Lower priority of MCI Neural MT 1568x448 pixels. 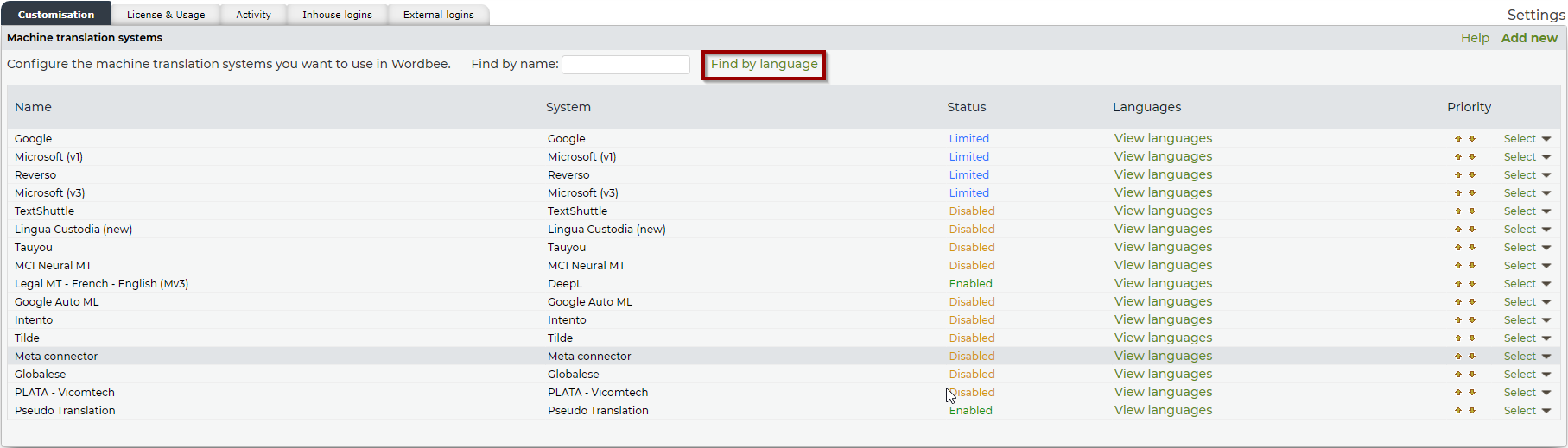click(x=1472, y=266)
